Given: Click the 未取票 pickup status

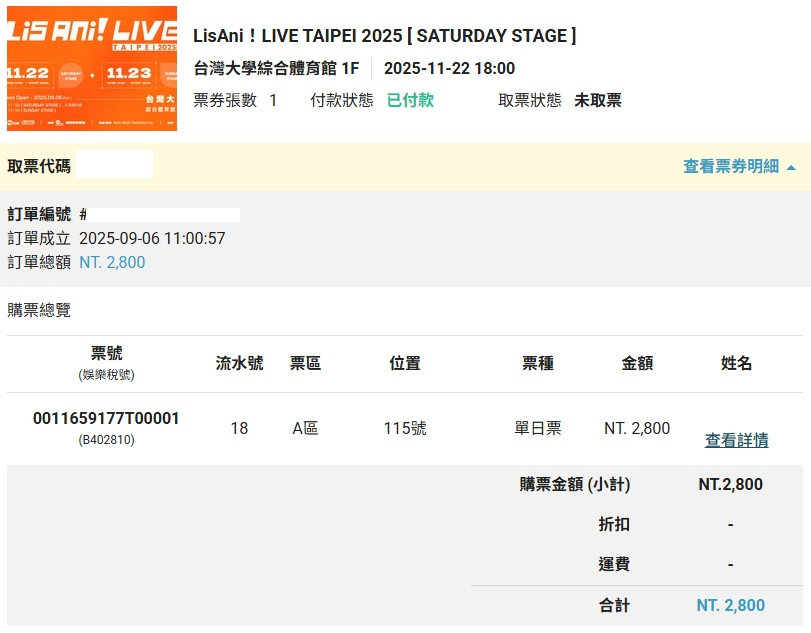Looking at the screenshot, I should tap(598, 100).
